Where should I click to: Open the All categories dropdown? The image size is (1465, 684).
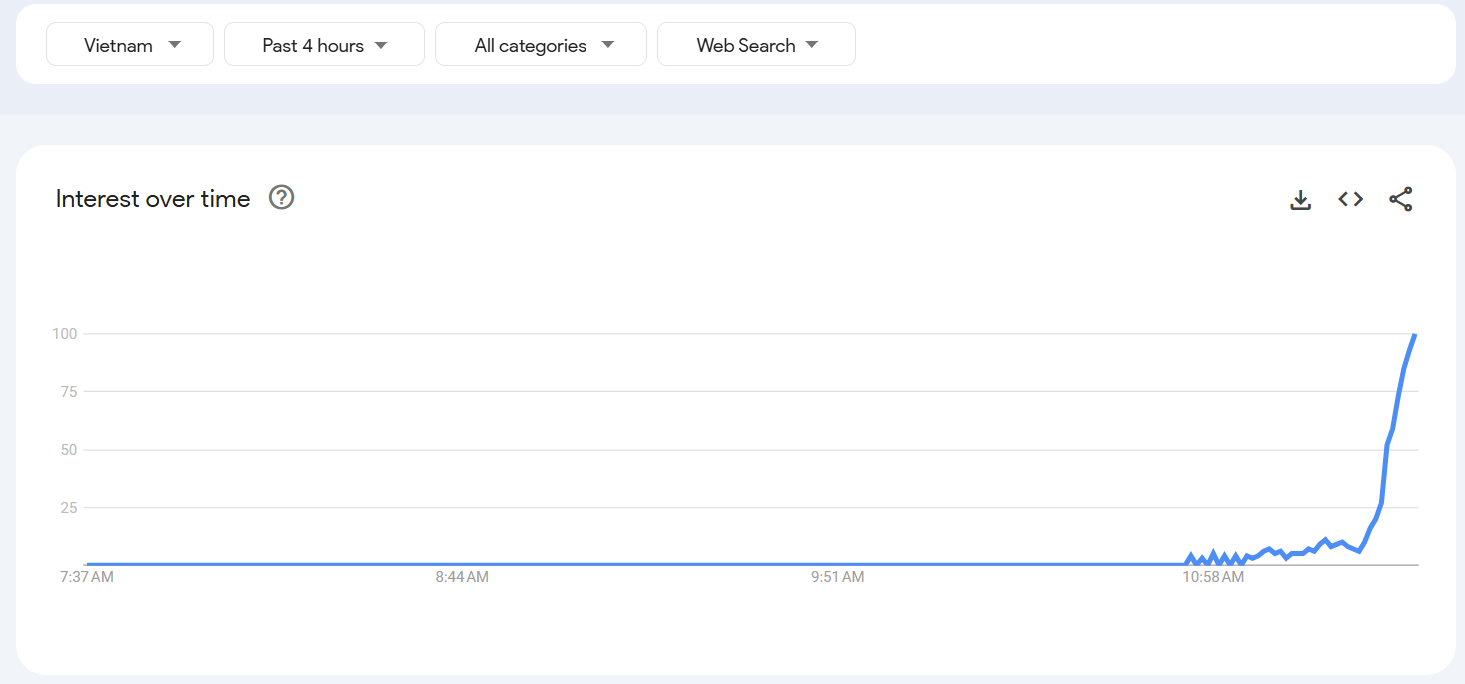click(x=540, y=45)
